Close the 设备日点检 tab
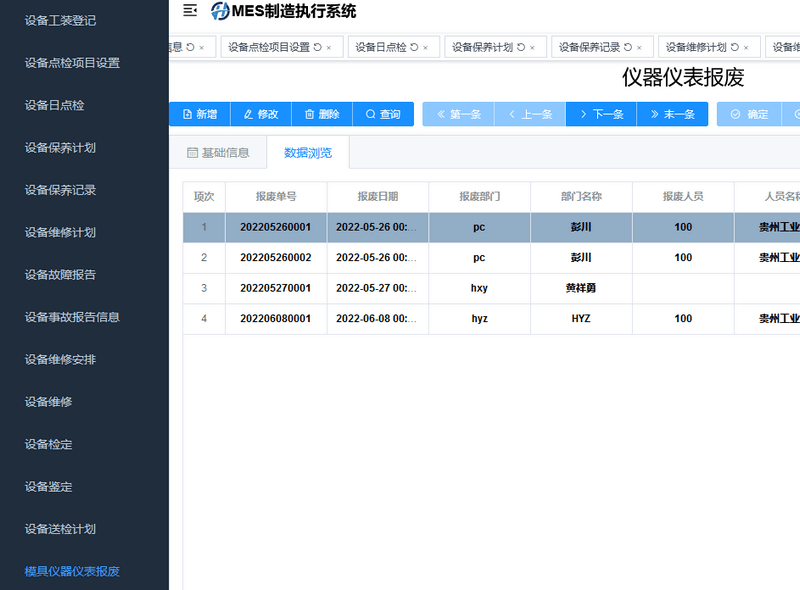The width and height of the screenshot is (800, 590). coord(426,47)
